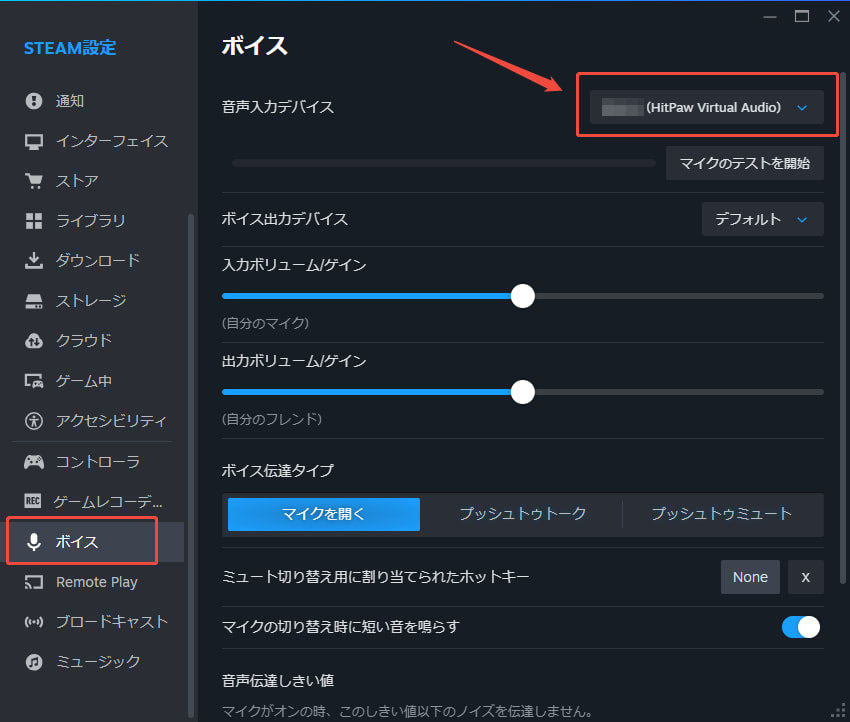Image resolution: width=850 pixels, height=722 pixels.
Task: Click the REC game recording icon
Action: [33, 501]
